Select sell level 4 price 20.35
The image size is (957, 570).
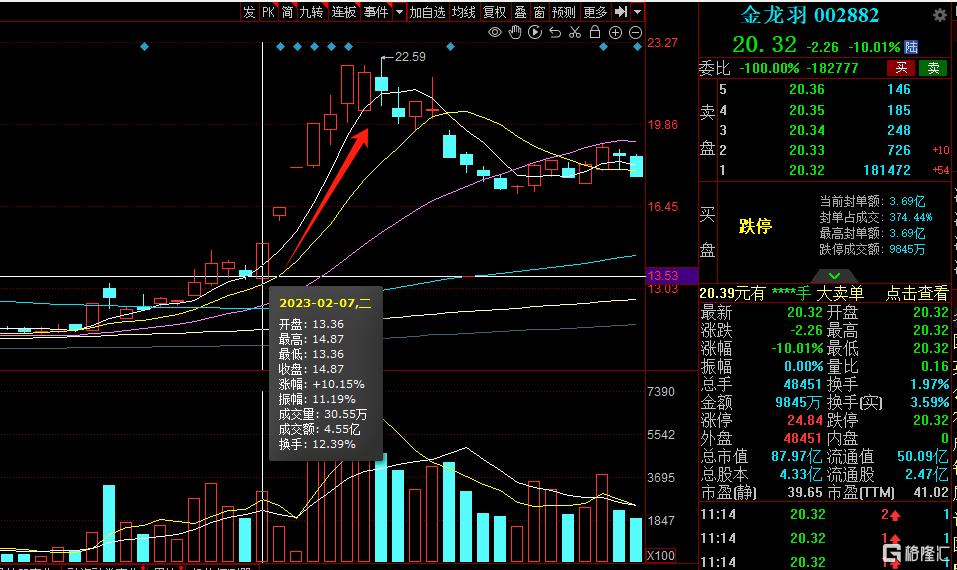pos(806,110)
